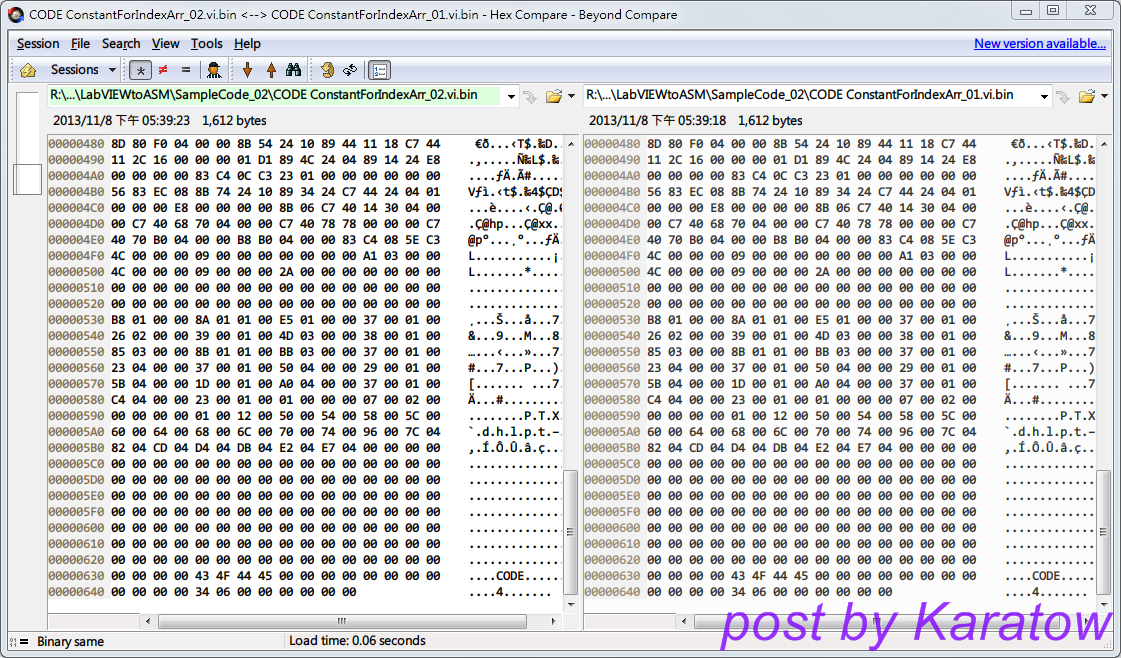Swap sides using the yellow swap icon
The height and width of the screenshot is (658, 1121).
click(326, 70)
